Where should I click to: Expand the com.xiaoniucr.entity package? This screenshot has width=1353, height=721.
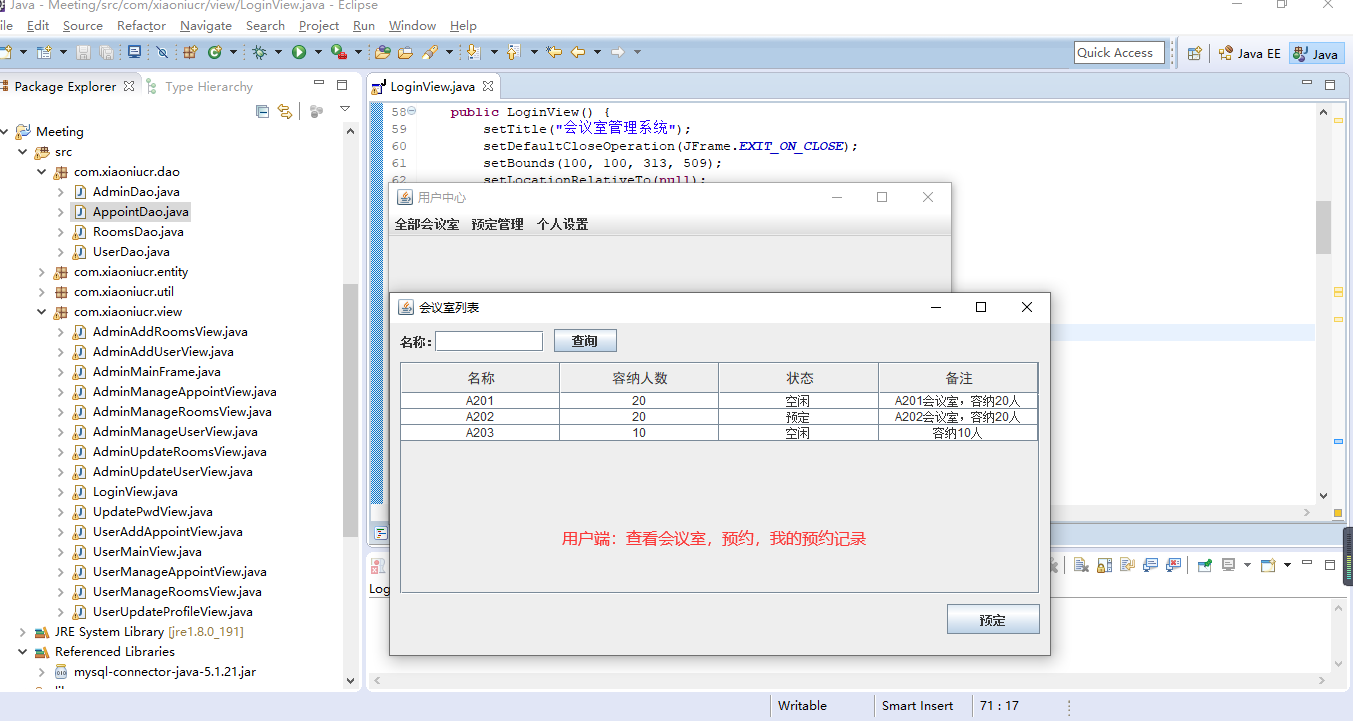41,272
